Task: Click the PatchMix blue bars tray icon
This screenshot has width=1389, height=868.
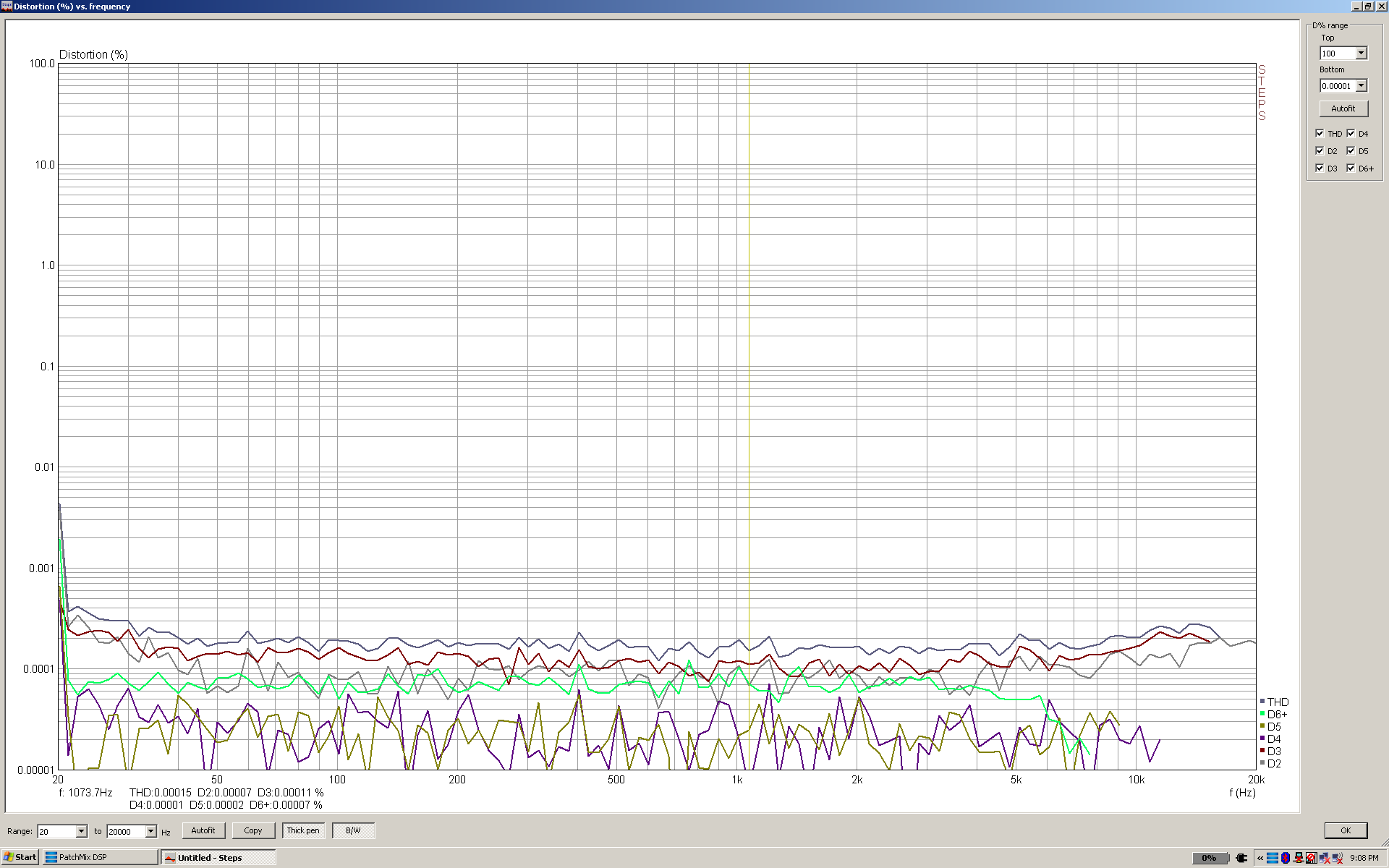Action: pos(1273,858)
